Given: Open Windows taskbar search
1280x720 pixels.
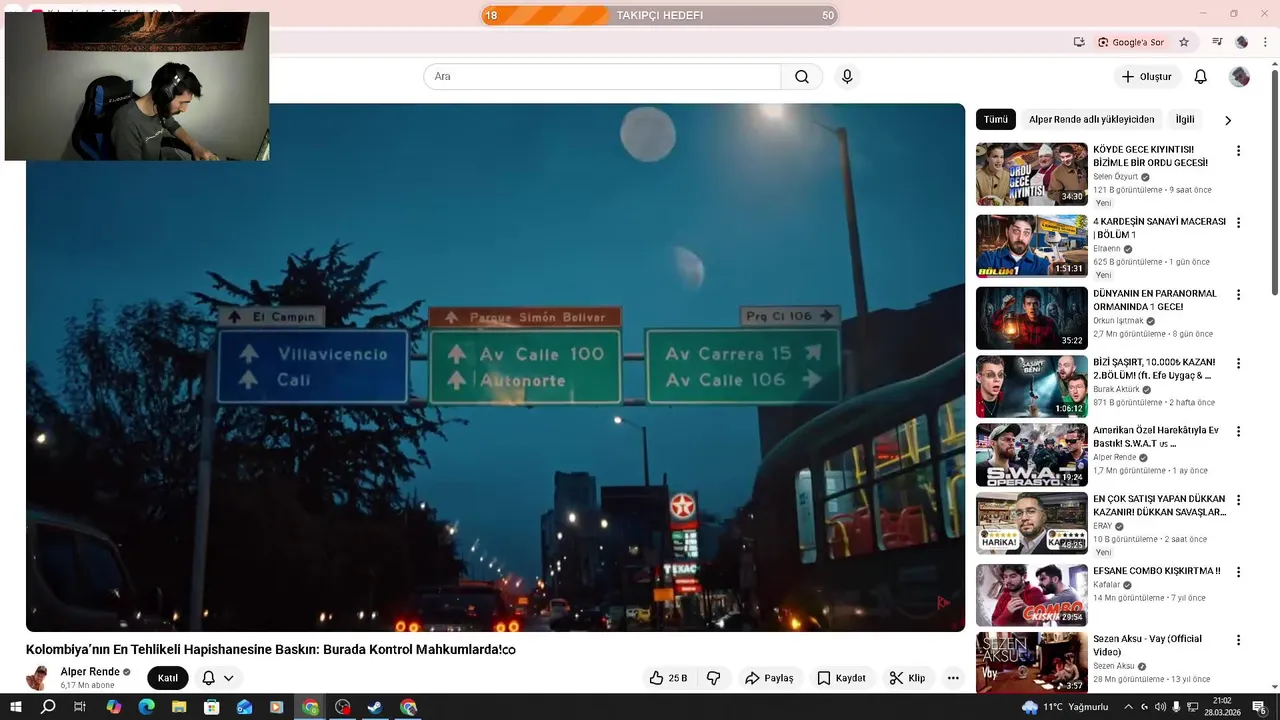Looking at the screenshot, I should pos(48,707).
